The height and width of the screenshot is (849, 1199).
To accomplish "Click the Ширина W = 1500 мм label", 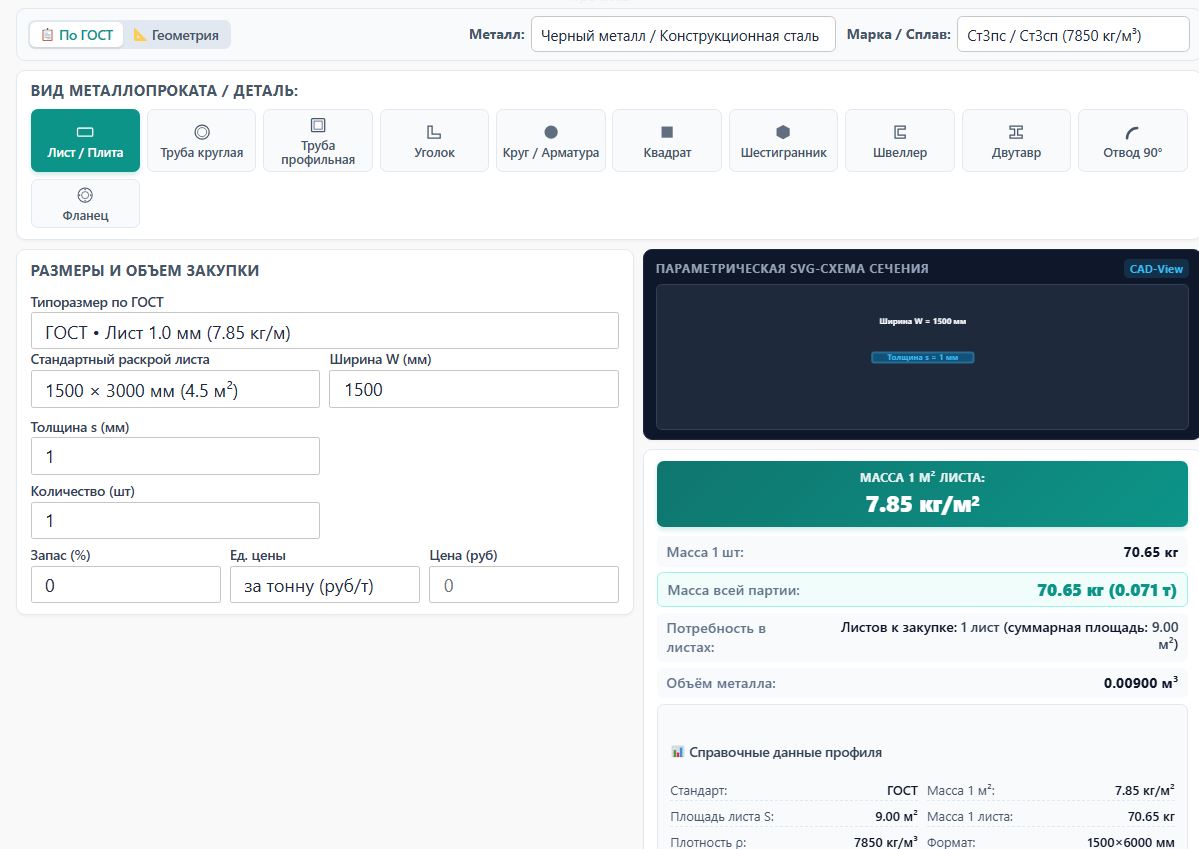I will [922, 321].
